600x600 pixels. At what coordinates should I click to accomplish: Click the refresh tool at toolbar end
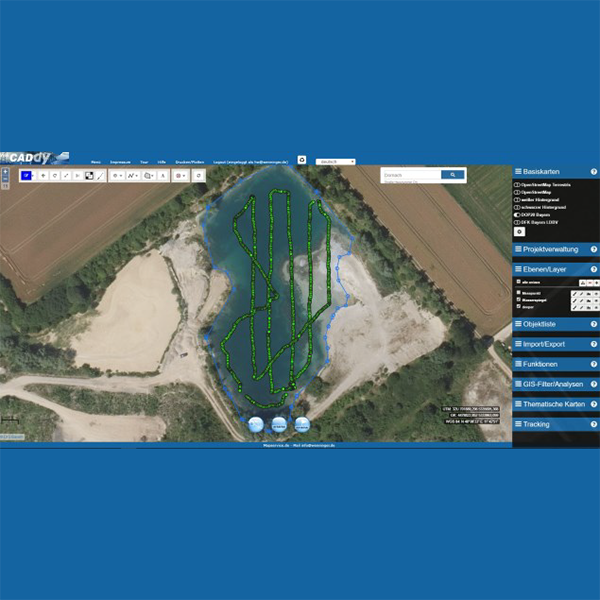[199, 175]
